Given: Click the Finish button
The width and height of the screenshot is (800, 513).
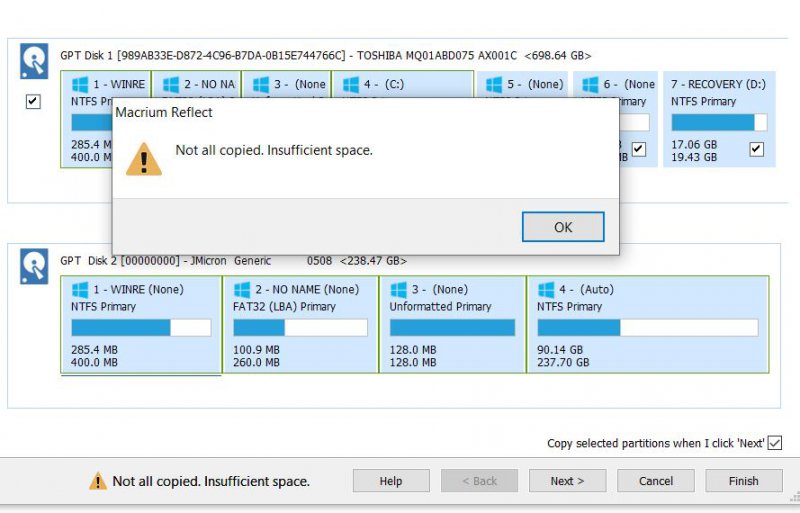Looking at the screenshot, I should point(743,481).
